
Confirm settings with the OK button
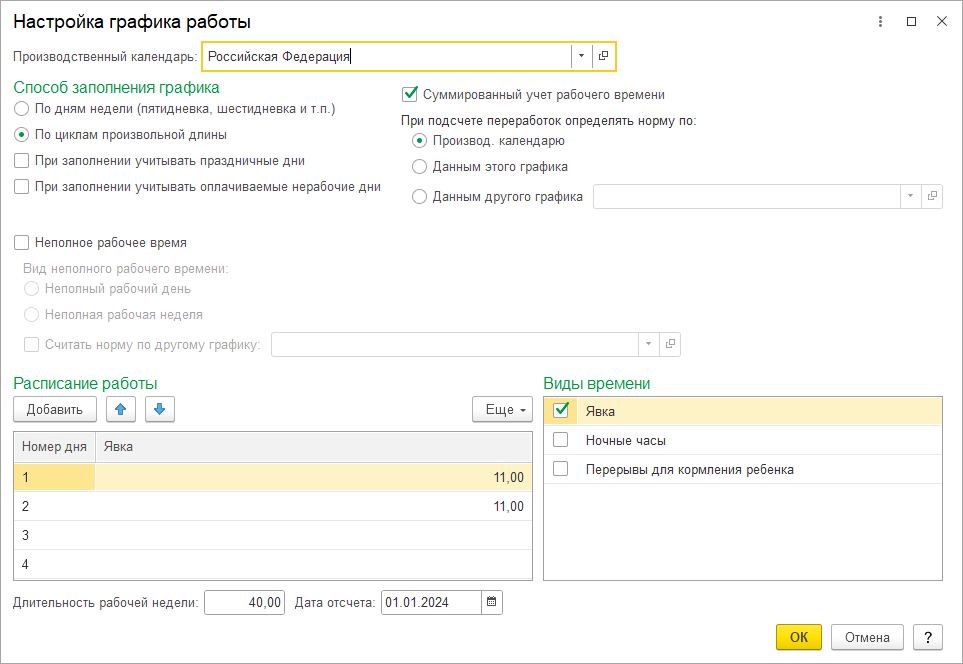[x=798, y=637]
